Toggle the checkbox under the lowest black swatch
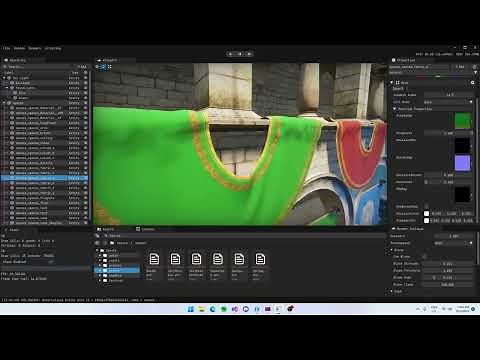This screenshot has width=480, height=360. (426, 206)
